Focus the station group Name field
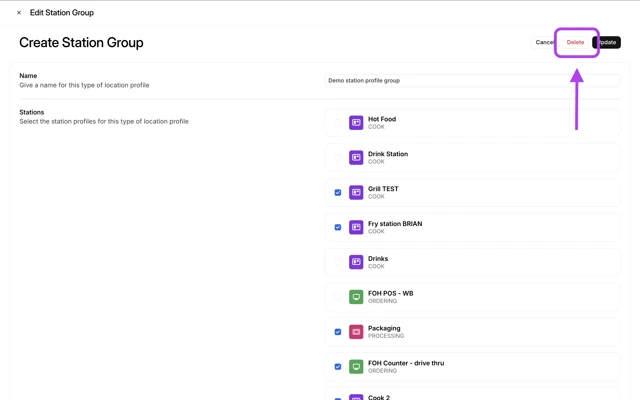 [x=471, y=81]
